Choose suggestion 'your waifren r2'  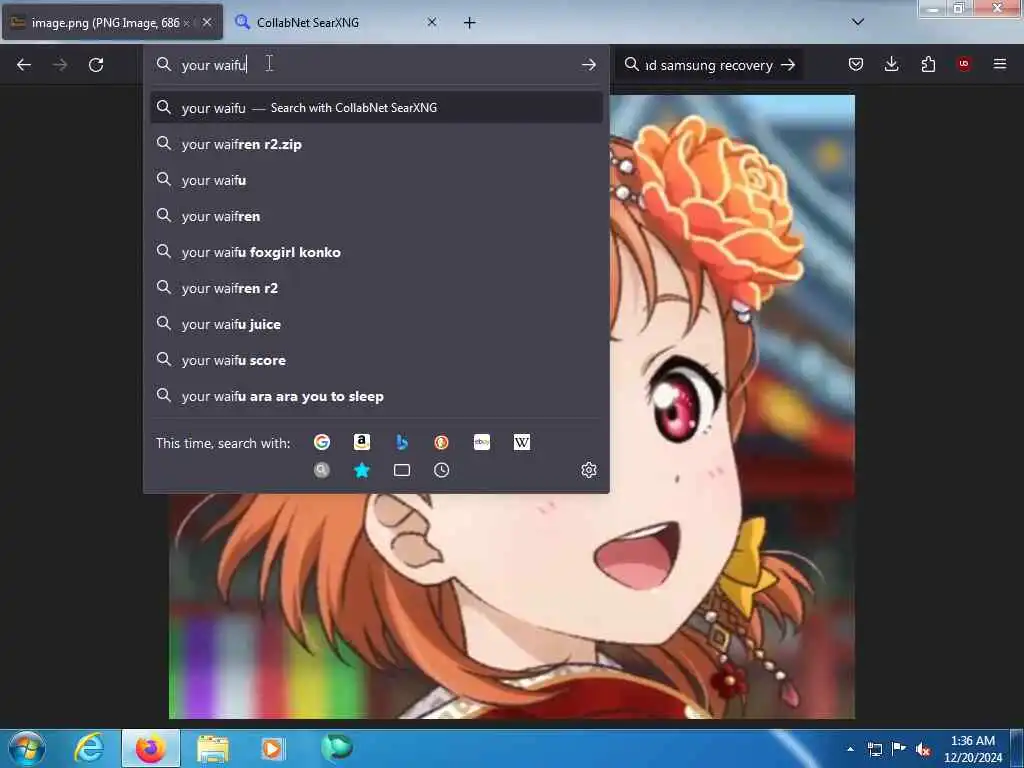tap(376, 288)
